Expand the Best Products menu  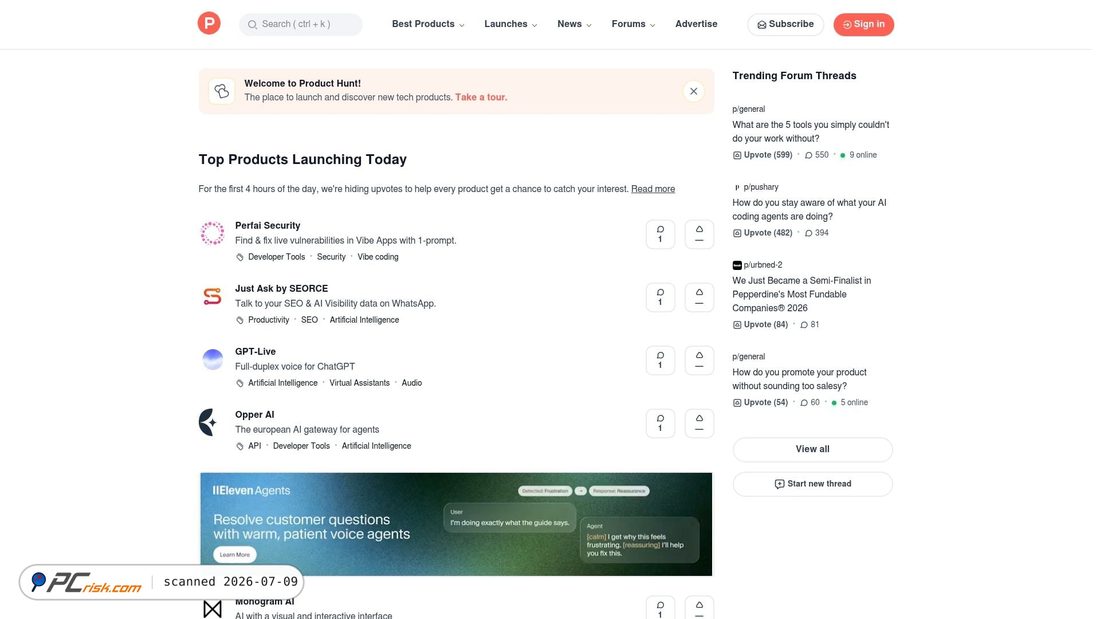pyautogui.click(x=428, y=24)
